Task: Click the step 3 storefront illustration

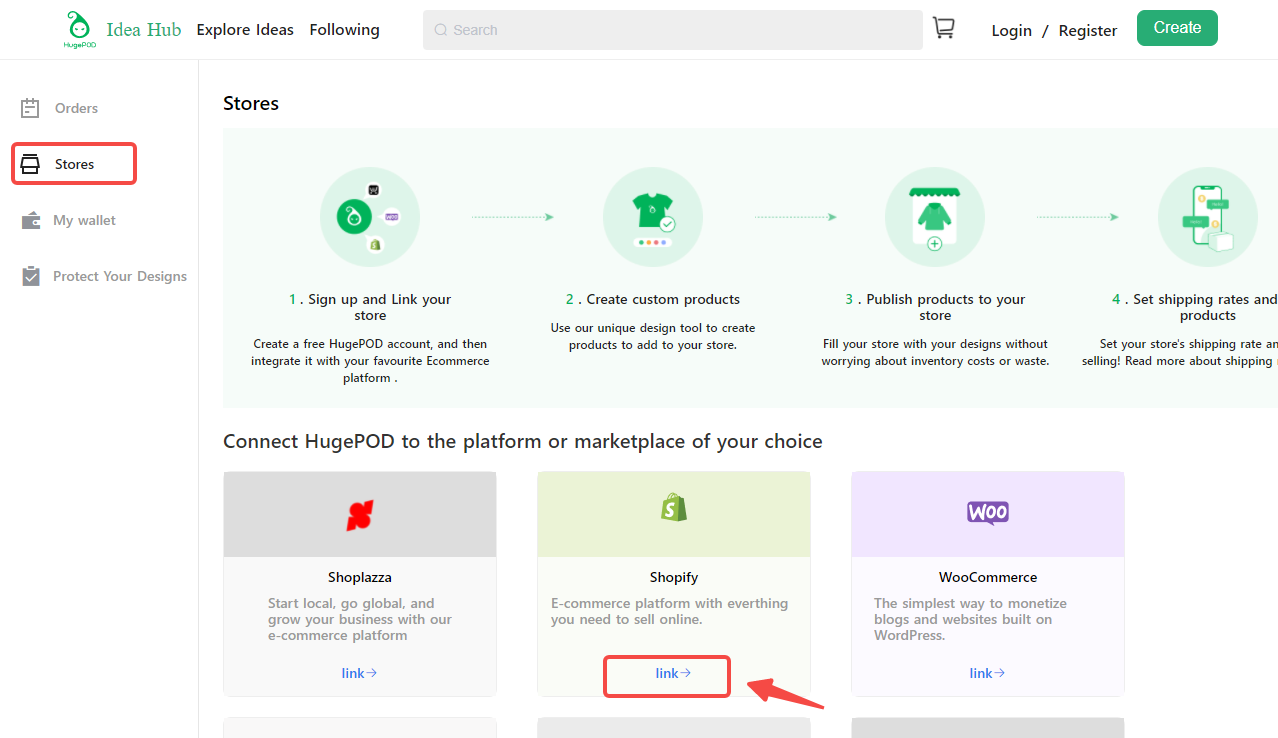Action: point(935,217)
